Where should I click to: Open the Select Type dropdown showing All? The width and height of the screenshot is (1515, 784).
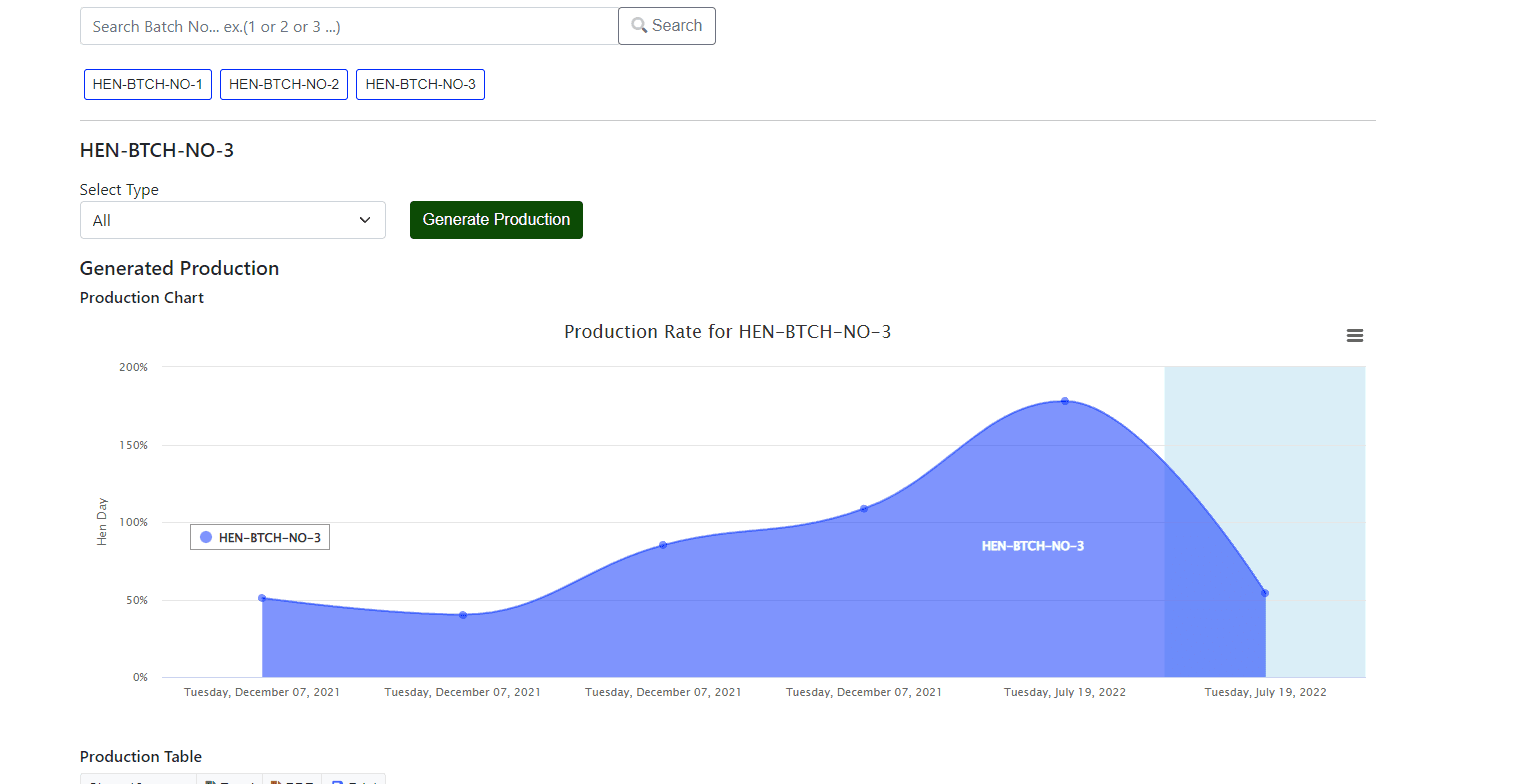coord(233,220)
